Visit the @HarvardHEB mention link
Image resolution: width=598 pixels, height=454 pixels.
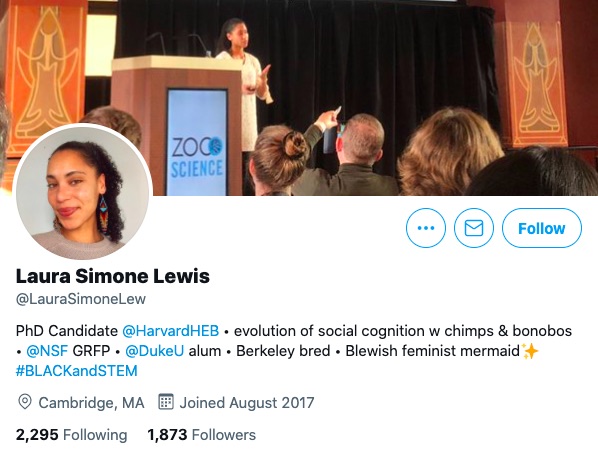click(170, 331)
